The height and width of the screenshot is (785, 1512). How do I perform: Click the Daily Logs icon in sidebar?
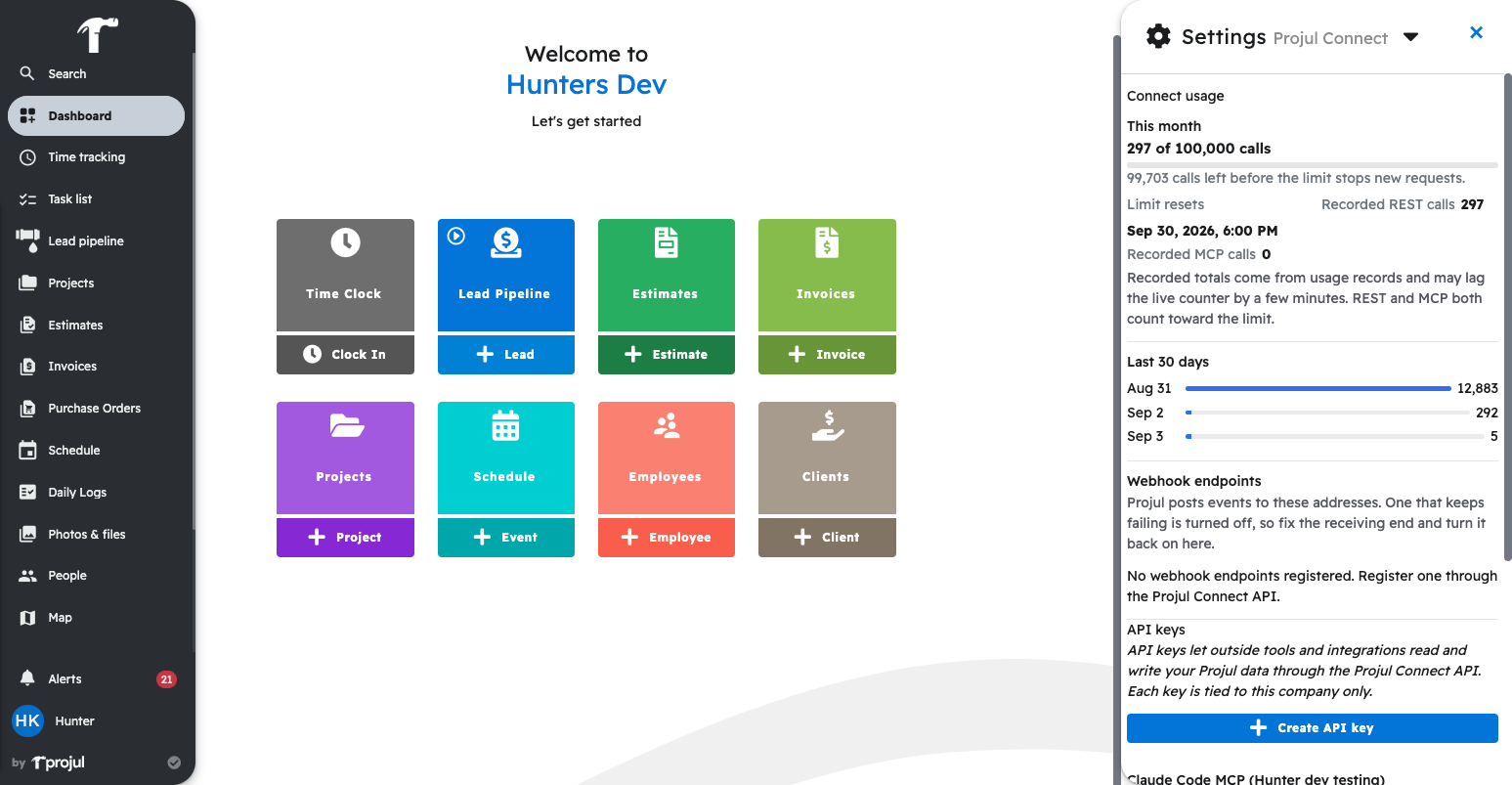click(x=27, y=493)
